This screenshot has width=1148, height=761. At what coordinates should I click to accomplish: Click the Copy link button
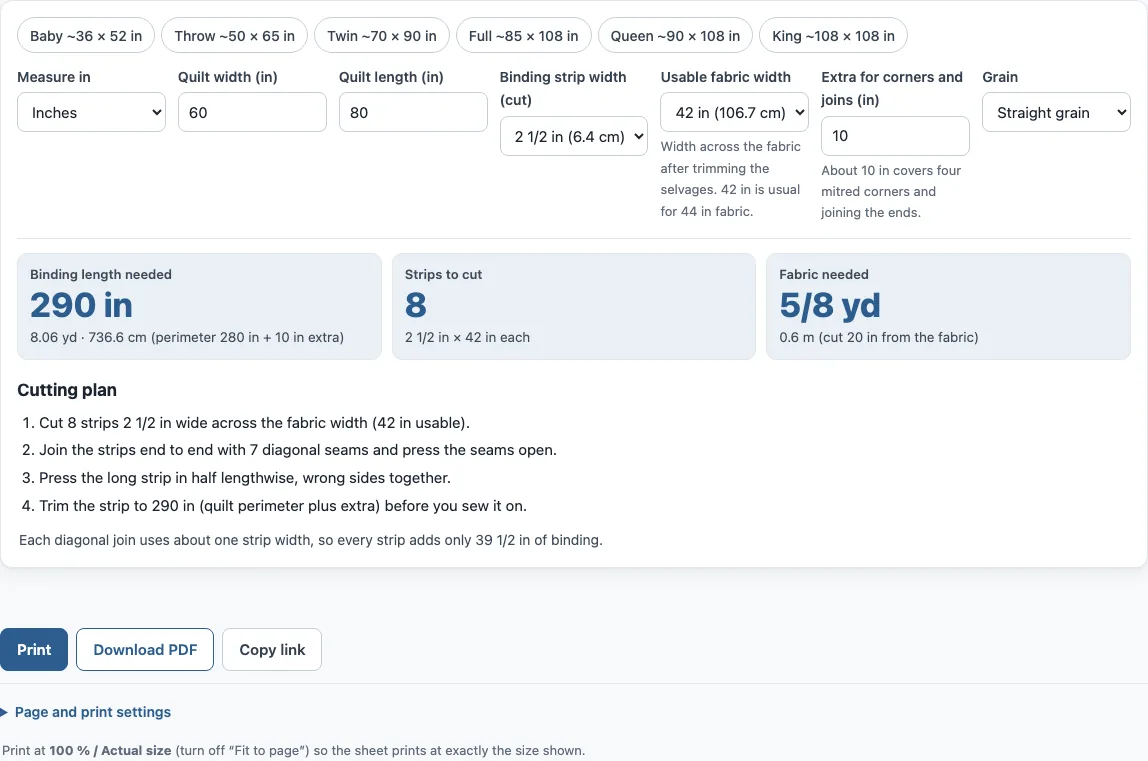pyautogui.click(x=272, y=650)
